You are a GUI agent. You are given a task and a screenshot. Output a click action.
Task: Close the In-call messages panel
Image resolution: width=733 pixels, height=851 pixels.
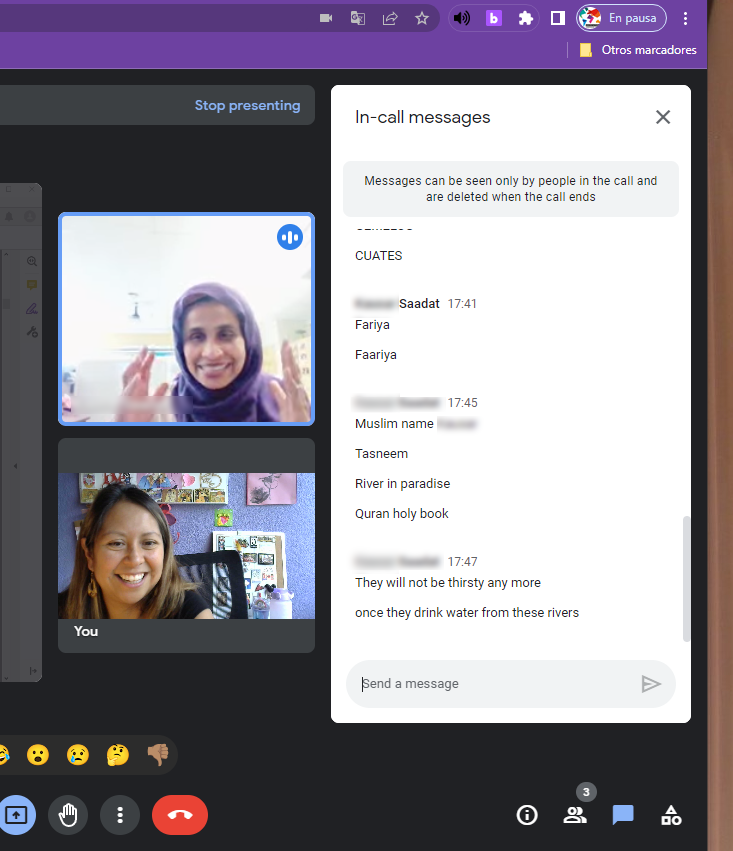coord(662,117)
